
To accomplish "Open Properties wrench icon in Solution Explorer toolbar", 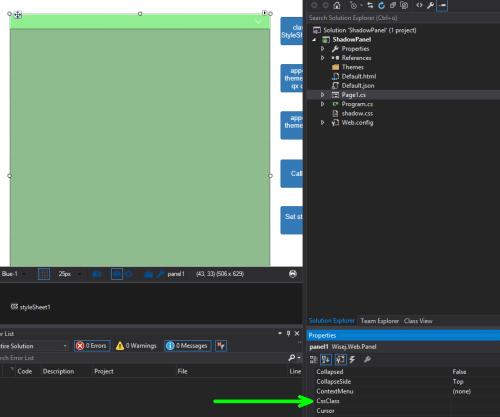I will [x=430, y=5].
